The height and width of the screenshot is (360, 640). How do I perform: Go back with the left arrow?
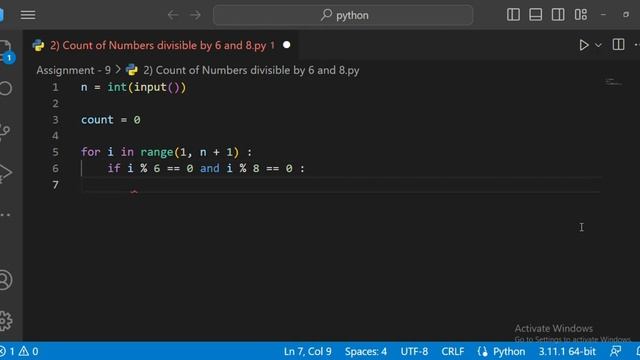(173, 15)
